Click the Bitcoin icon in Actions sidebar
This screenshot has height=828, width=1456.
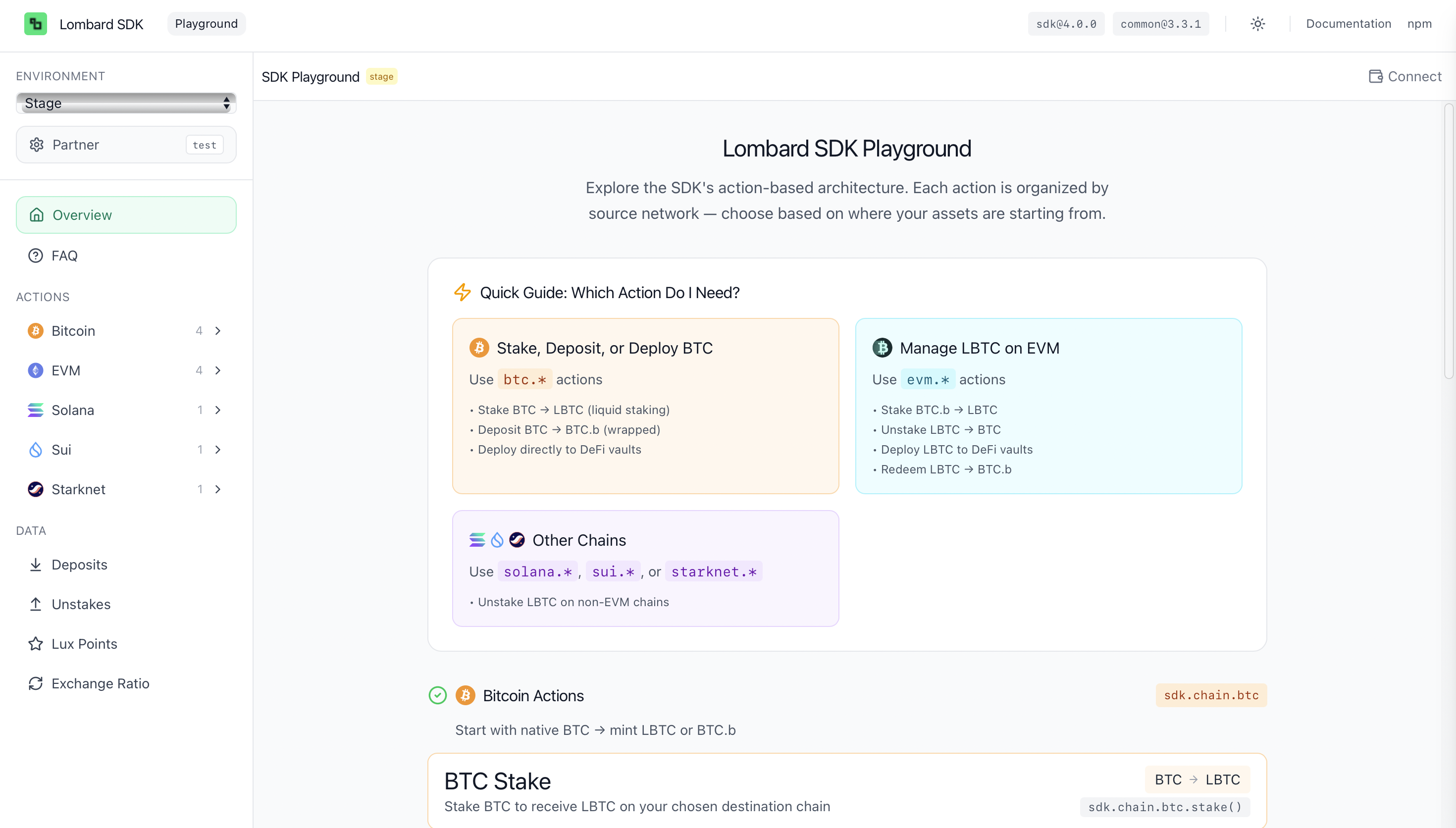pos(35,330)
